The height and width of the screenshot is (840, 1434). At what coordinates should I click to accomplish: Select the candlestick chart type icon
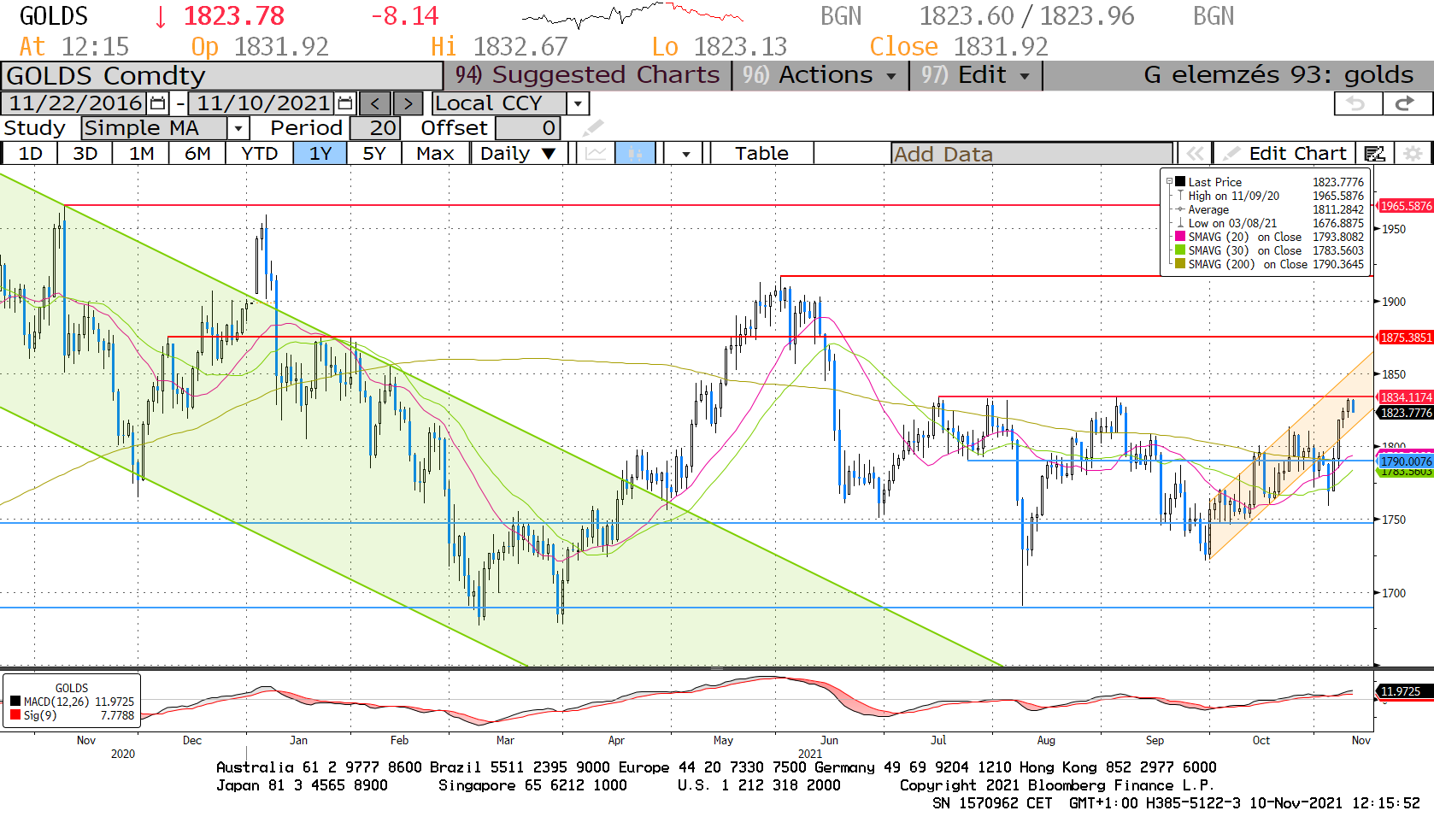(635, 154)
